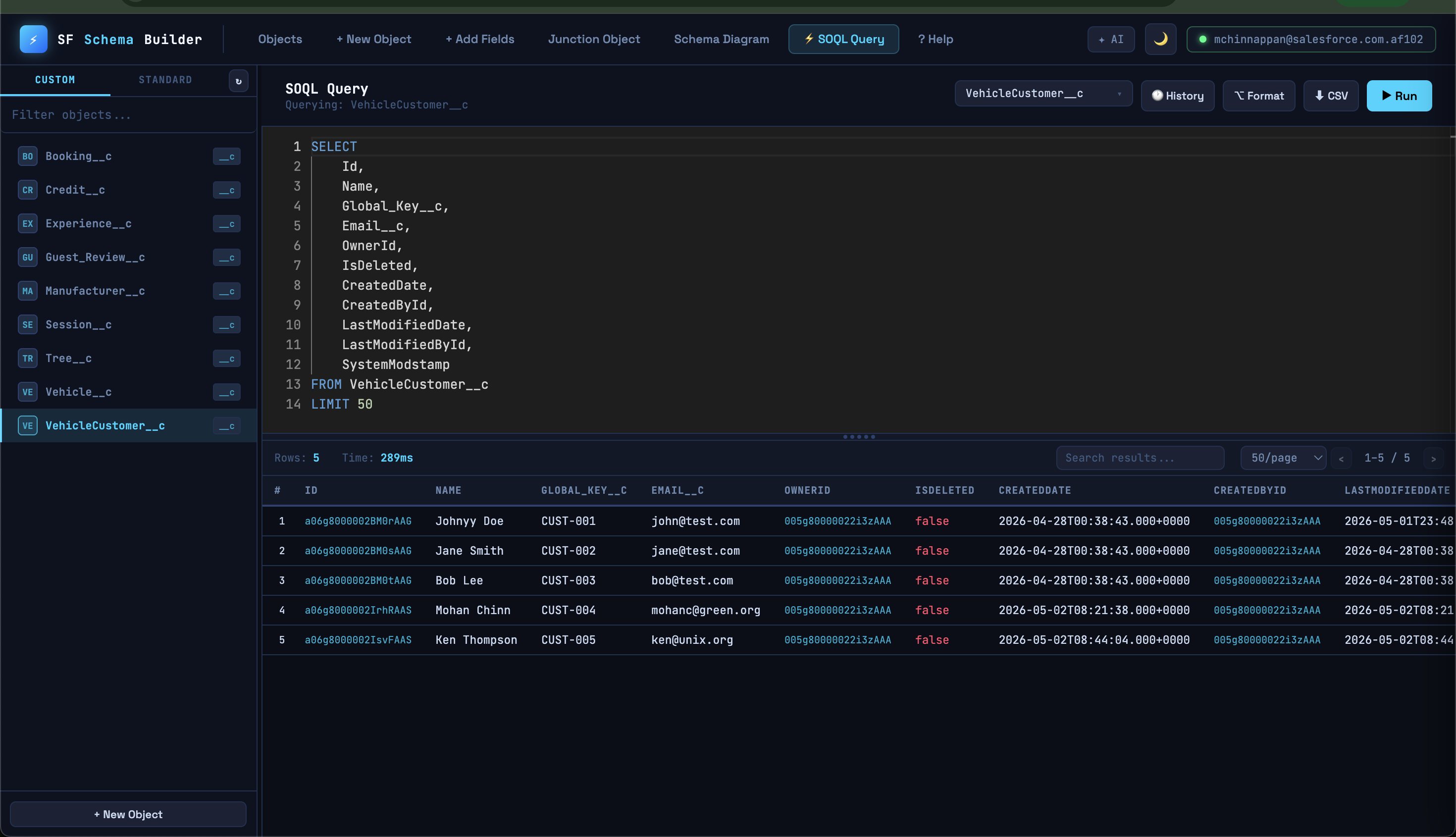The height and width of the screenshot is (837, 1456).
Task: Run the SOQL query
Action: 1399,96
